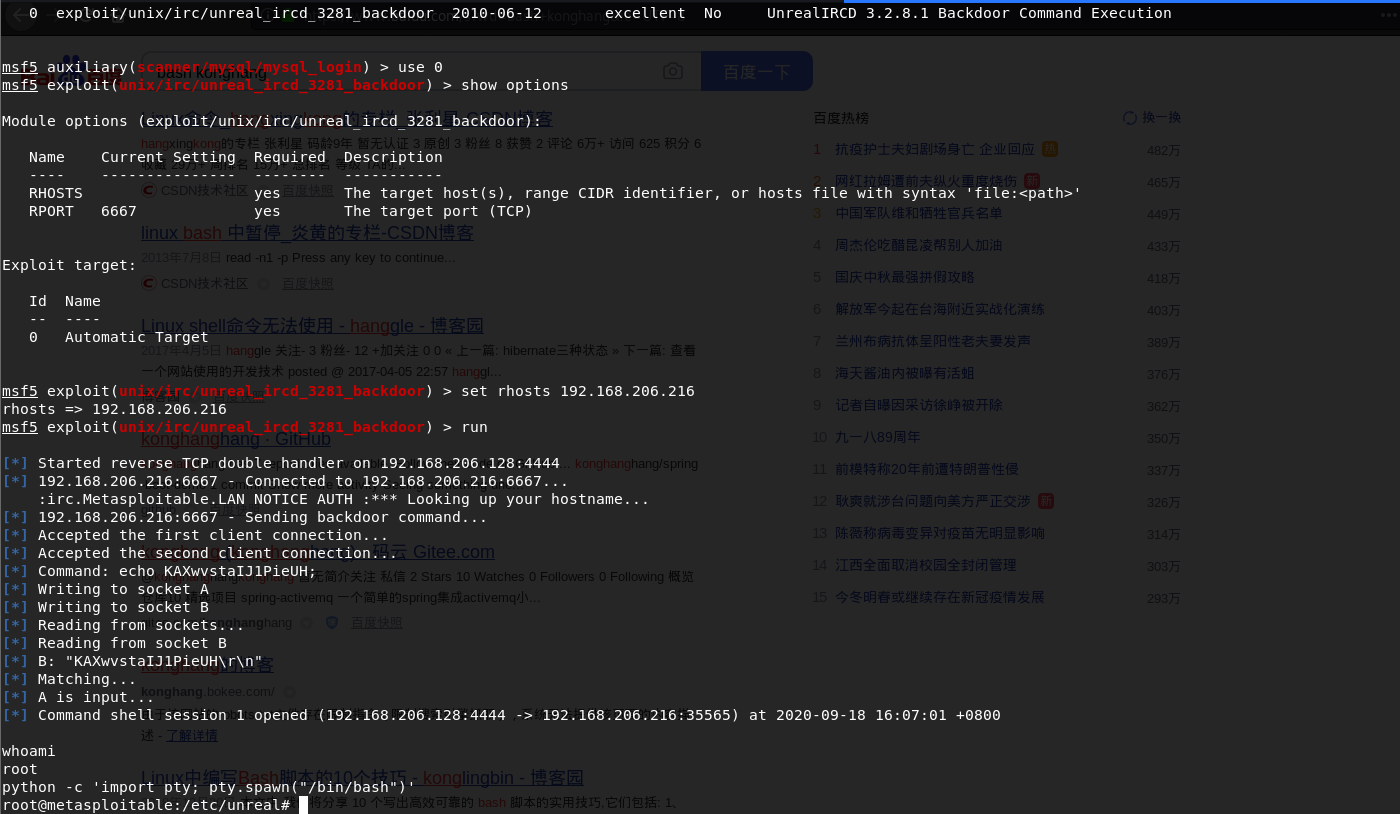
Task: Open hot topic '网红拉姆遭前夫纵火重度烧伤'
Action: 927,181
